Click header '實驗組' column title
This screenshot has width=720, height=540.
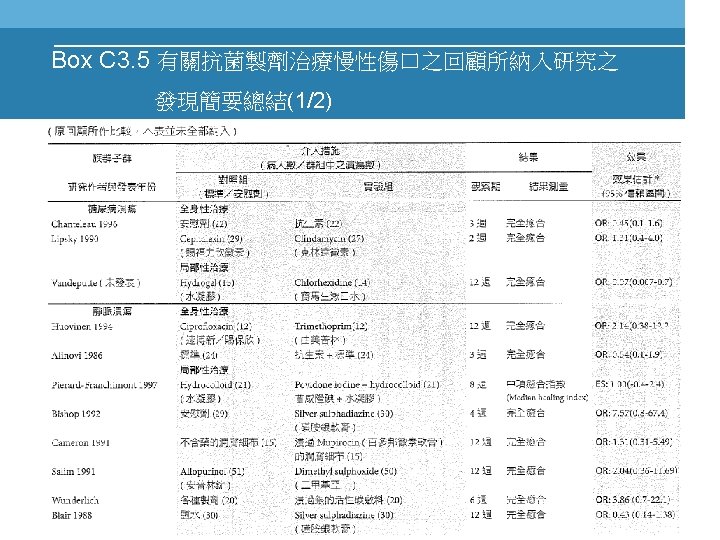pyautogui.click(x=378, y=186)
